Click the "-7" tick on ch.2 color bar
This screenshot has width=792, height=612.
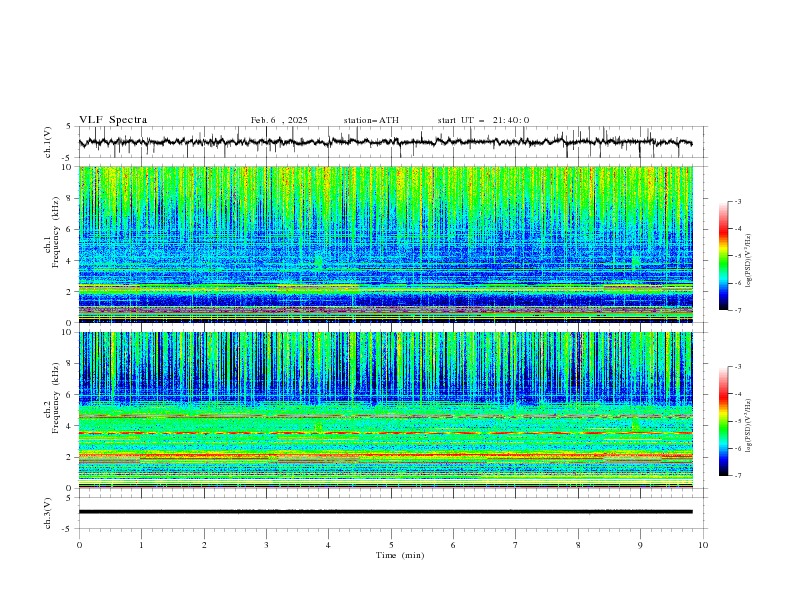click(x=737, y=475)
